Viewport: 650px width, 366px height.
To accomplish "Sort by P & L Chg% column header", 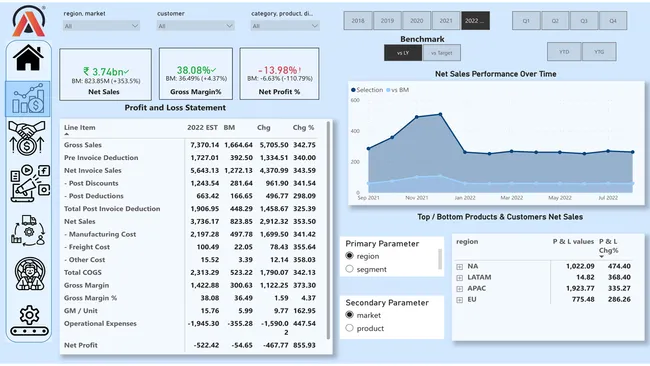I will click(609, 246).
